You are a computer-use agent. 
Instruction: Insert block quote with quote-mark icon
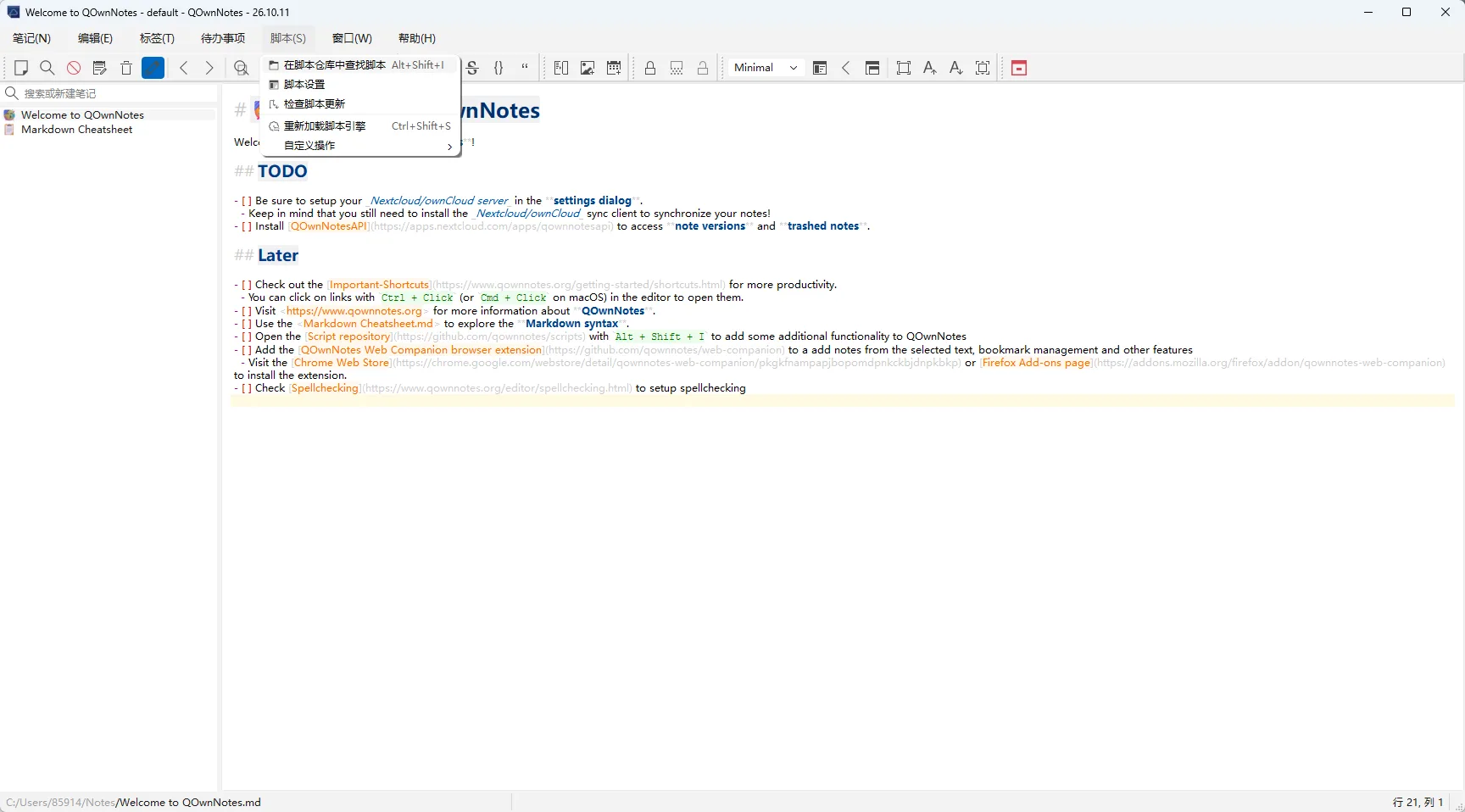click(x=525, y=68)
